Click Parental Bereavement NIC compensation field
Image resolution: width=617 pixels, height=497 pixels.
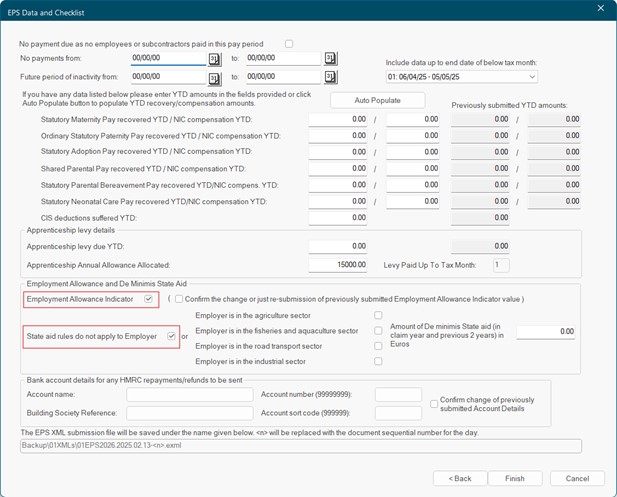412,185
